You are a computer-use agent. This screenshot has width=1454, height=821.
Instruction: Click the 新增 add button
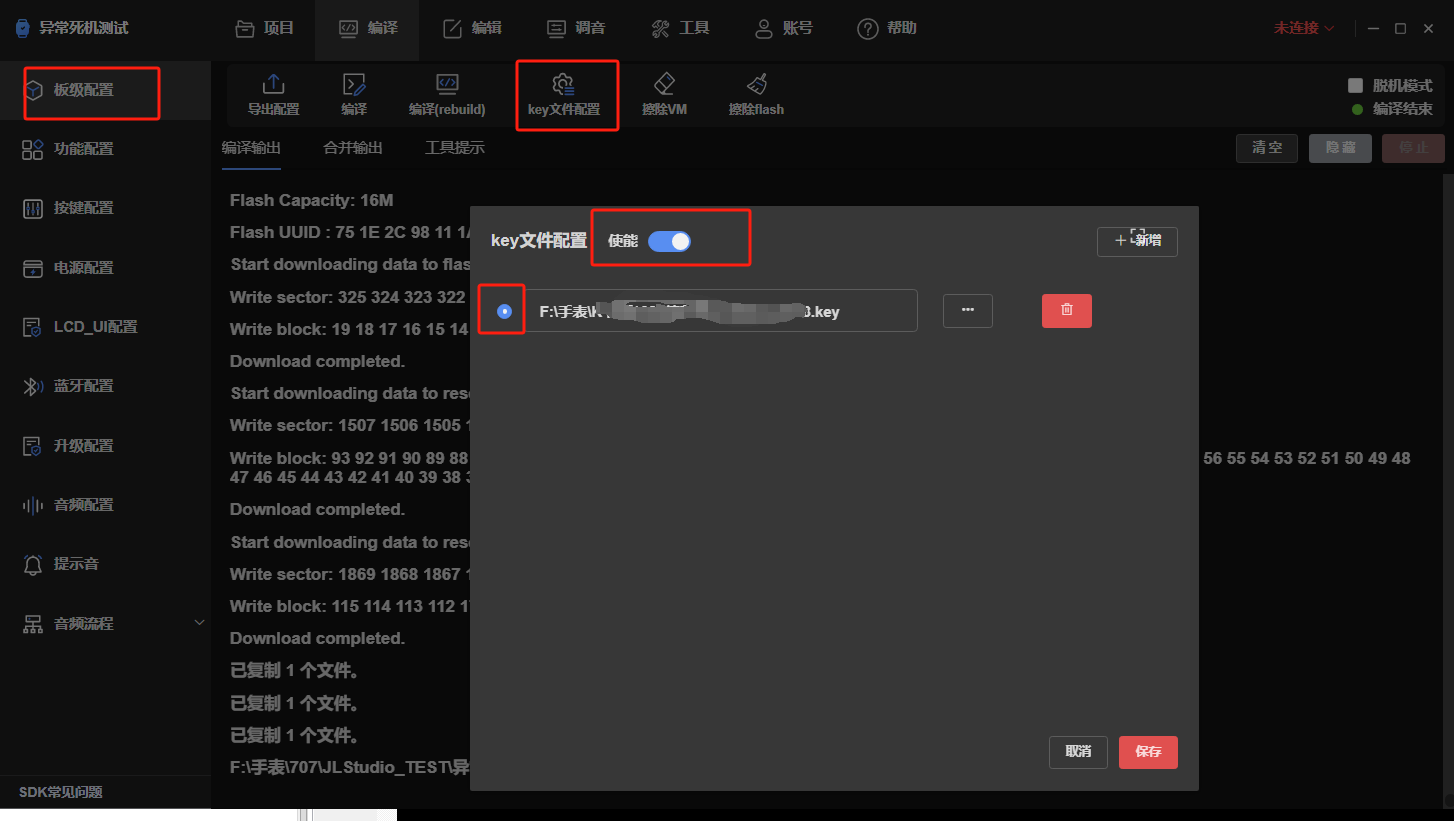click(x=1137, y=242)
